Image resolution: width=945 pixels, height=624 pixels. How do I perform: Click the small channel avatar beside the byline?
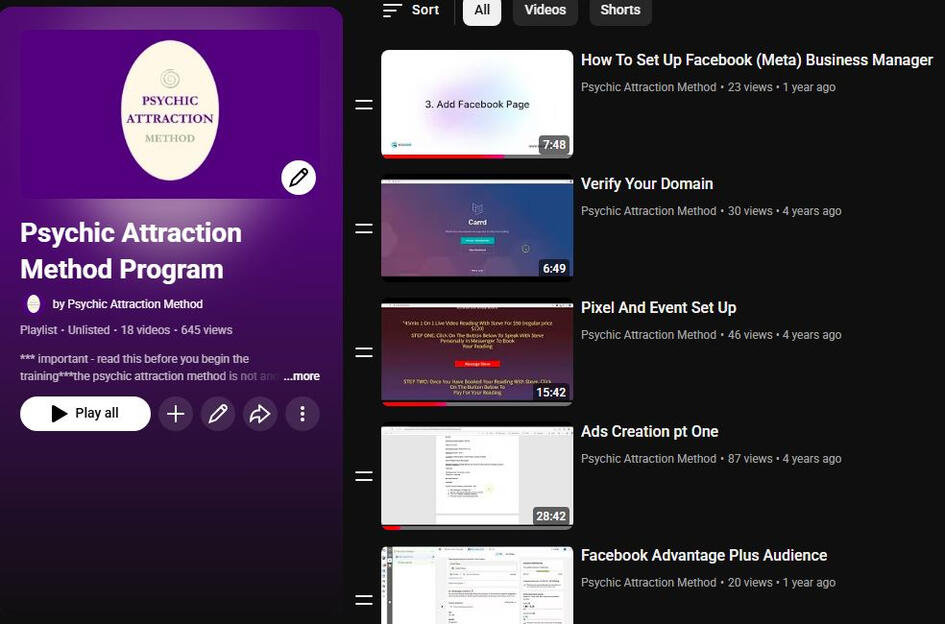click(34, 304)
